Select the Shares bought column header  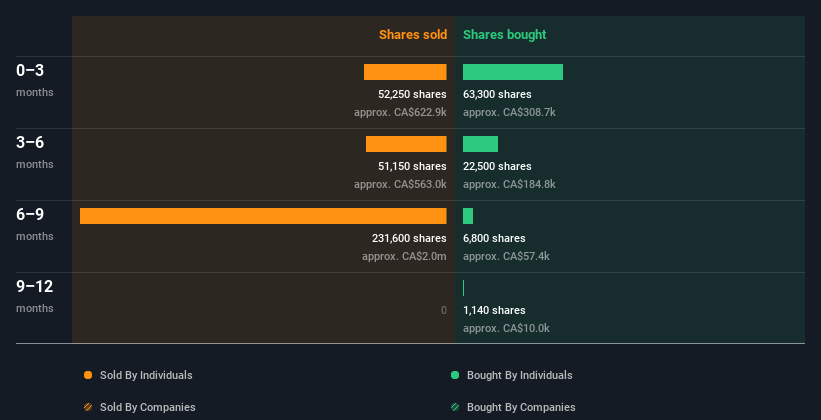pyautogui.click(x=504, y=35)
